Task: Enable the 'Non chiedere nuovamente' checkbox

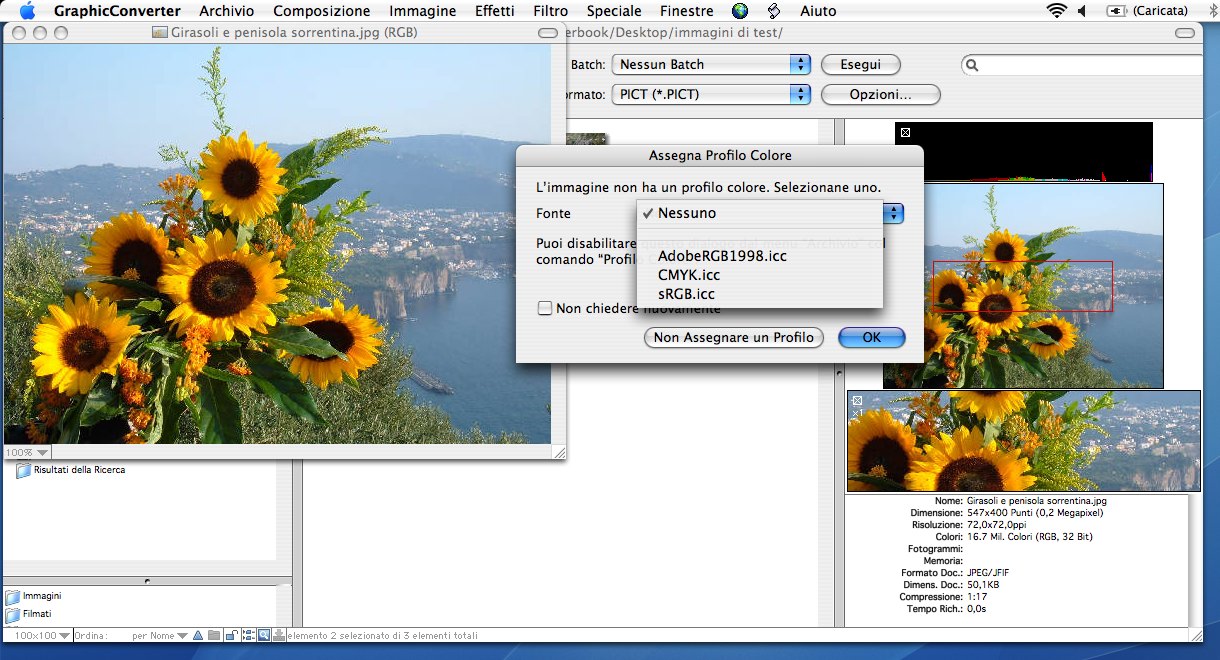Action: pos(545,308)
